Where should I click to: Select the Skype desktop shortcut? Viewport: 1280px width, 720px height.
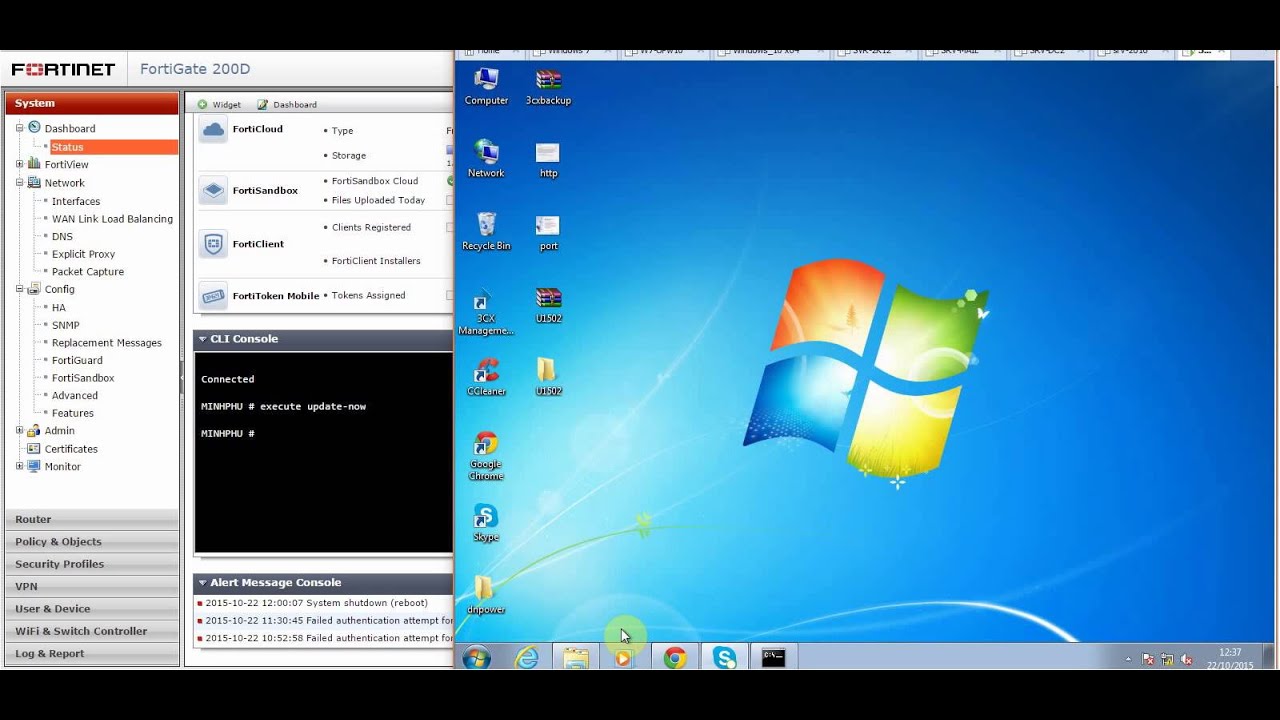coord(486,523)
